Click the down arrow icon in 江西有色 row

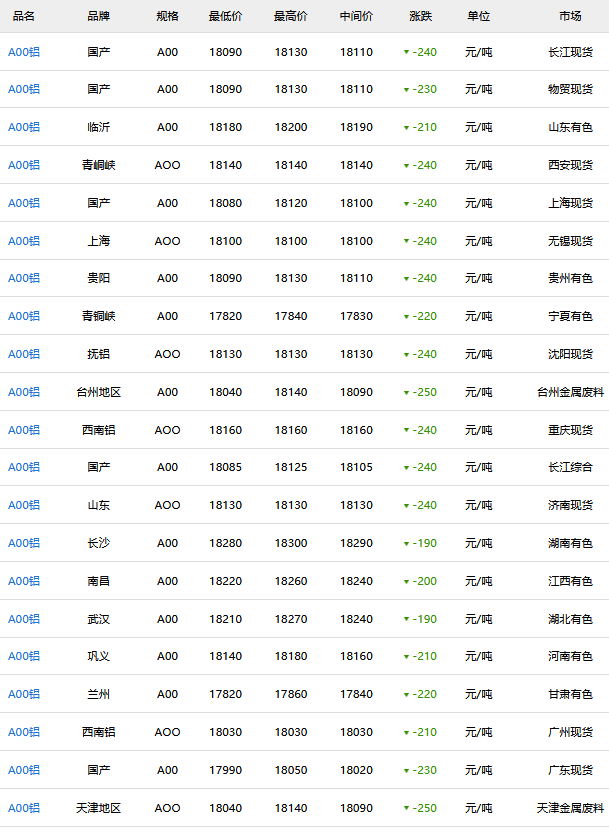point(406,581)
